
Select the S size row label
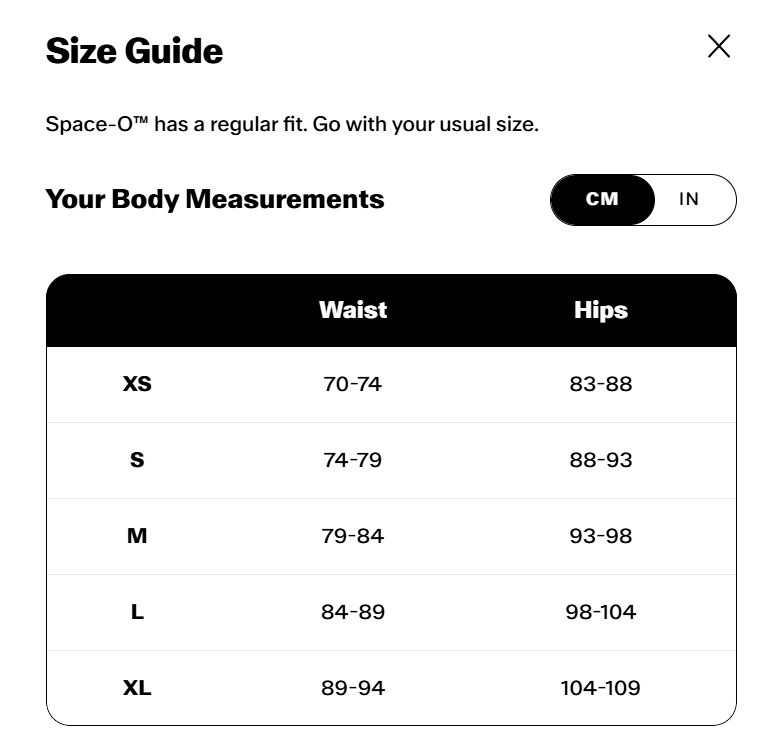(x=137, y=459)
